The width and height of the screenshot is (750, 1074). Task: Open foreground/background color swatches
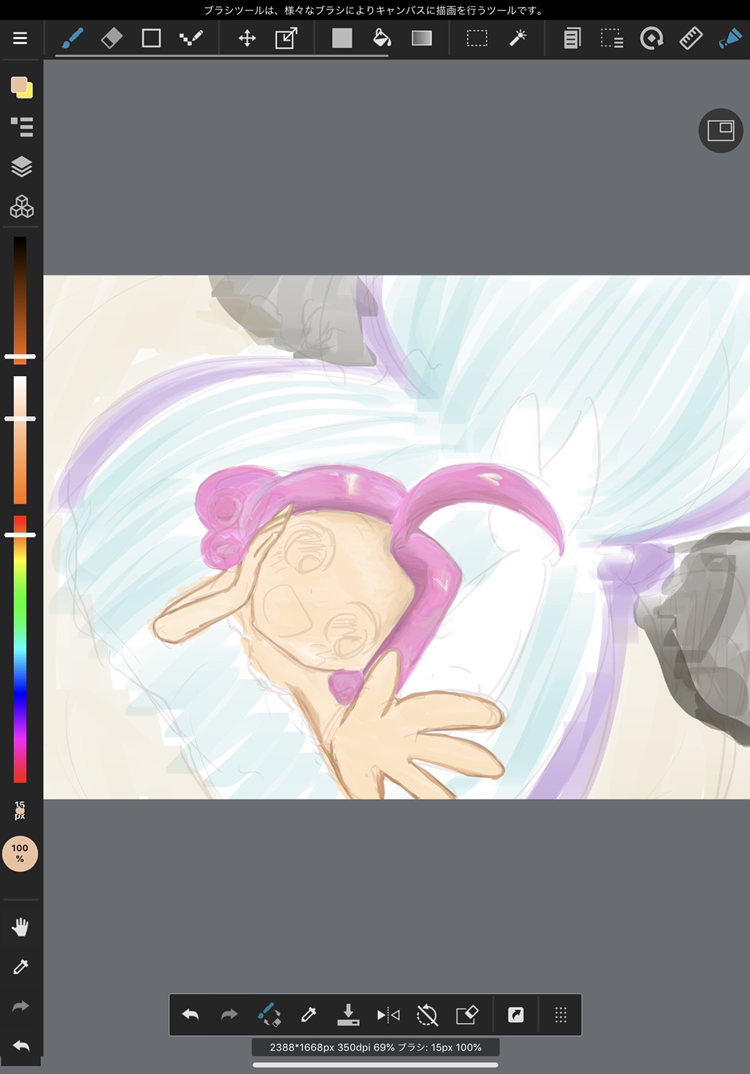pyautogui.click(x=21, y=87)
